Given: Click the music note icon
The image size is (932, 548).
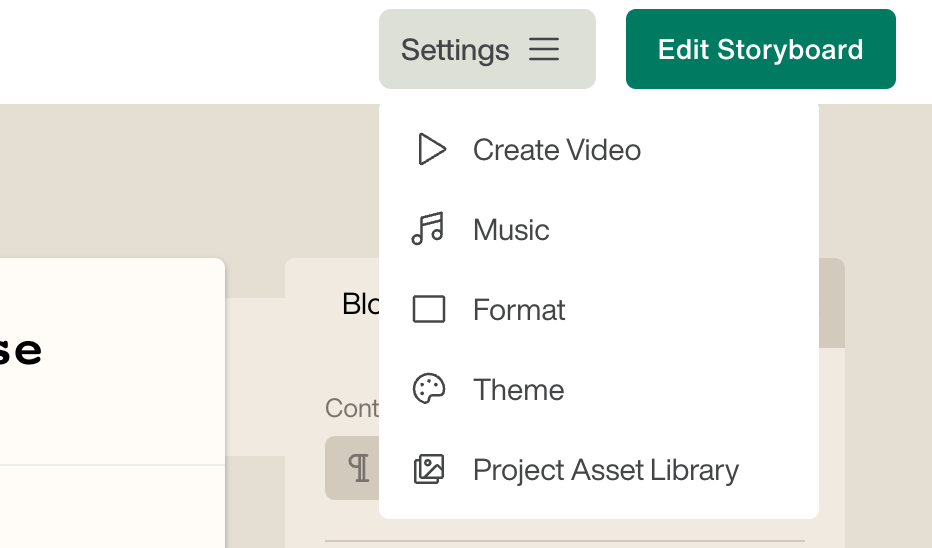Looking at the screenshot, I should point(428,229).
